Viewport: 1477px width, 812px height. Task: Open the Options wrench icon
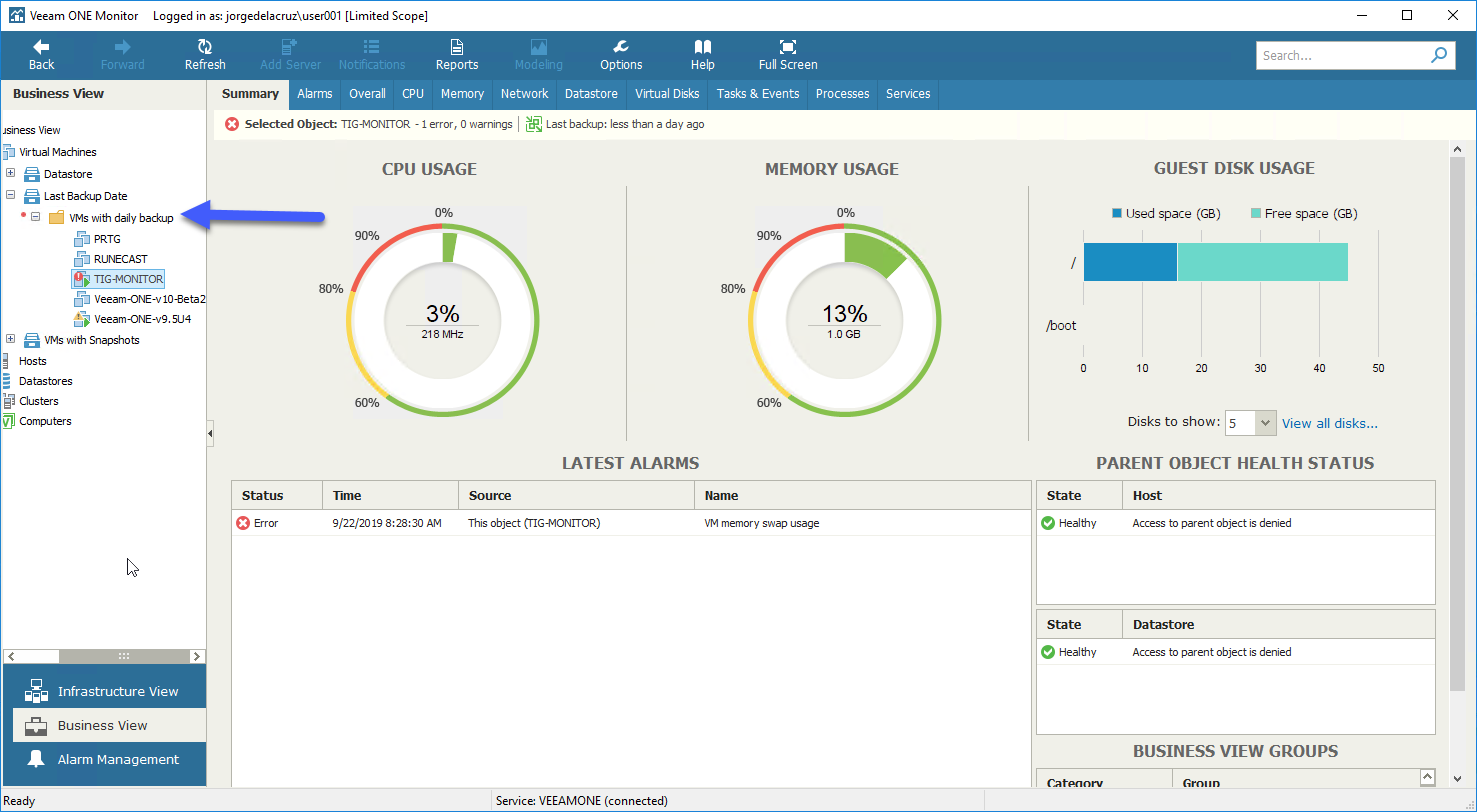point(621,47)
